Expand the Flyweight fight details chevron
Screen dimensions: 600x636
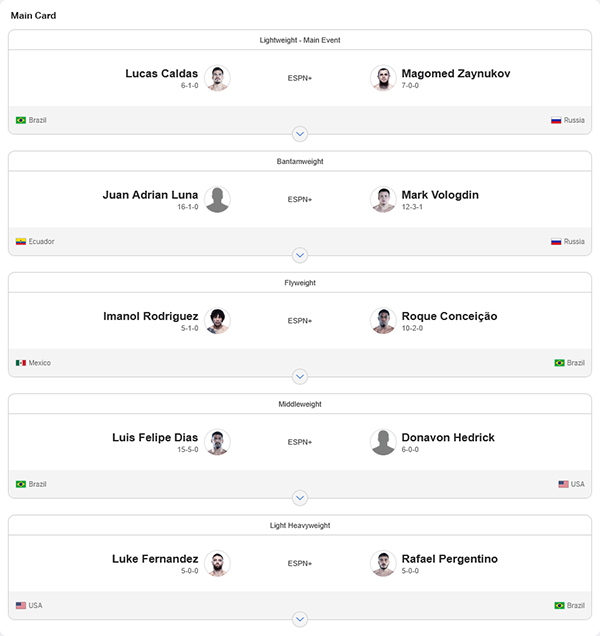coord(300,376)
